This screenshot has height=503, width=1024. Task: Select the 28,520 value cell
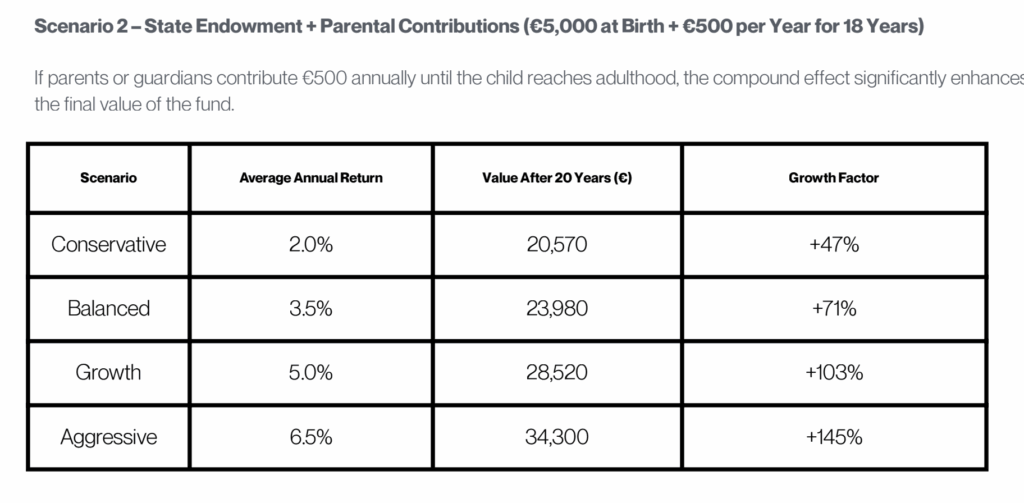[557, 372]
